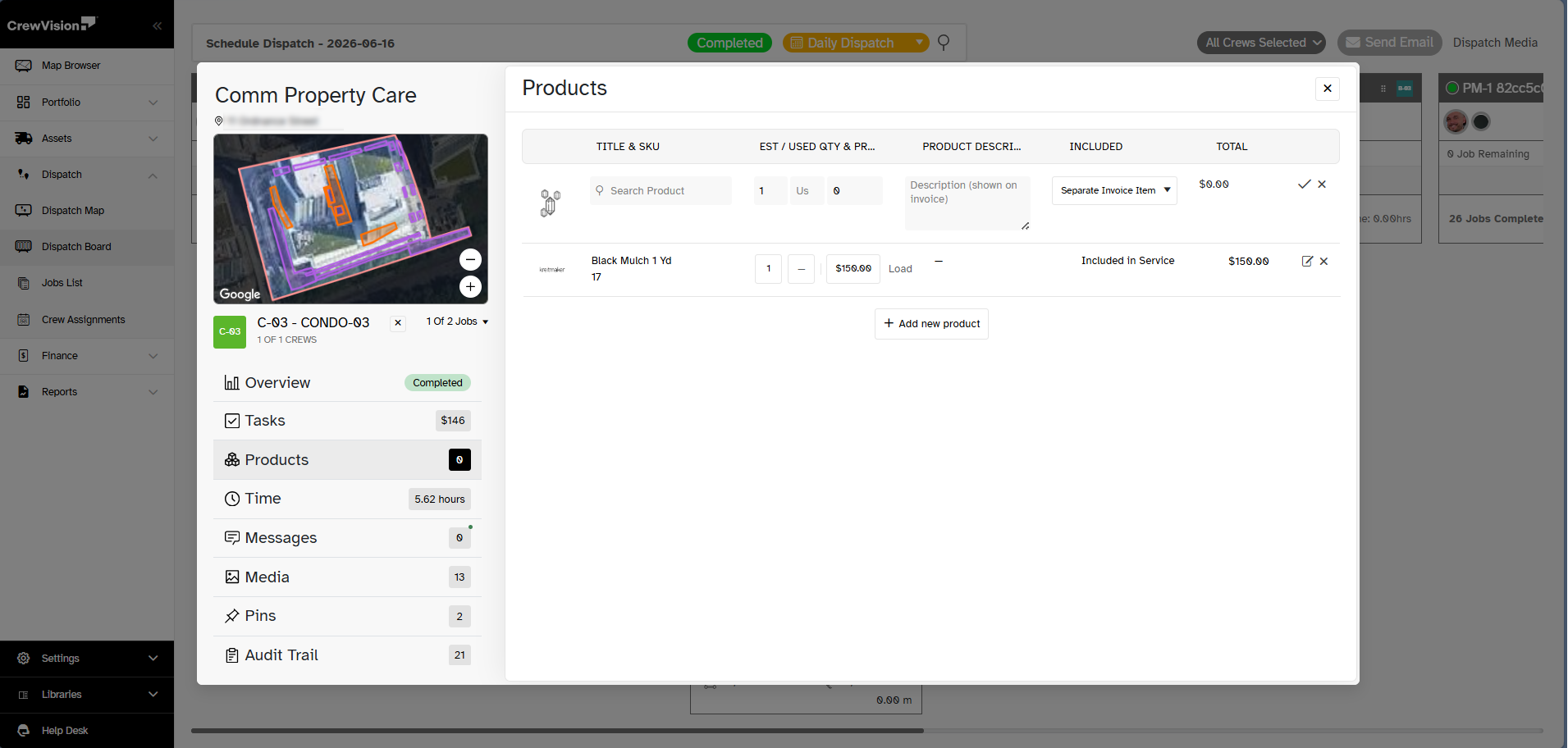Click the Send Email button
The image size is (1568, 748).
pyautogui.click(x=1389, y=43)
